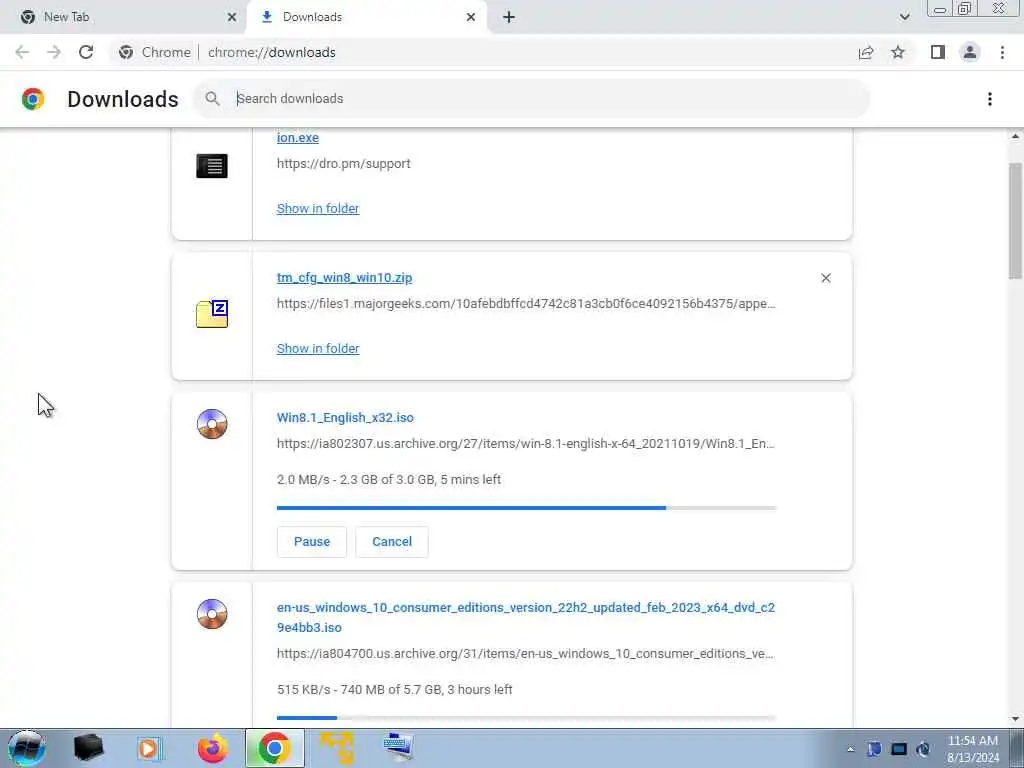Image resolution: width=1024 pixels, height=768 pixels.
Task: Click the Downloads page heading
Action: (123, 99)
